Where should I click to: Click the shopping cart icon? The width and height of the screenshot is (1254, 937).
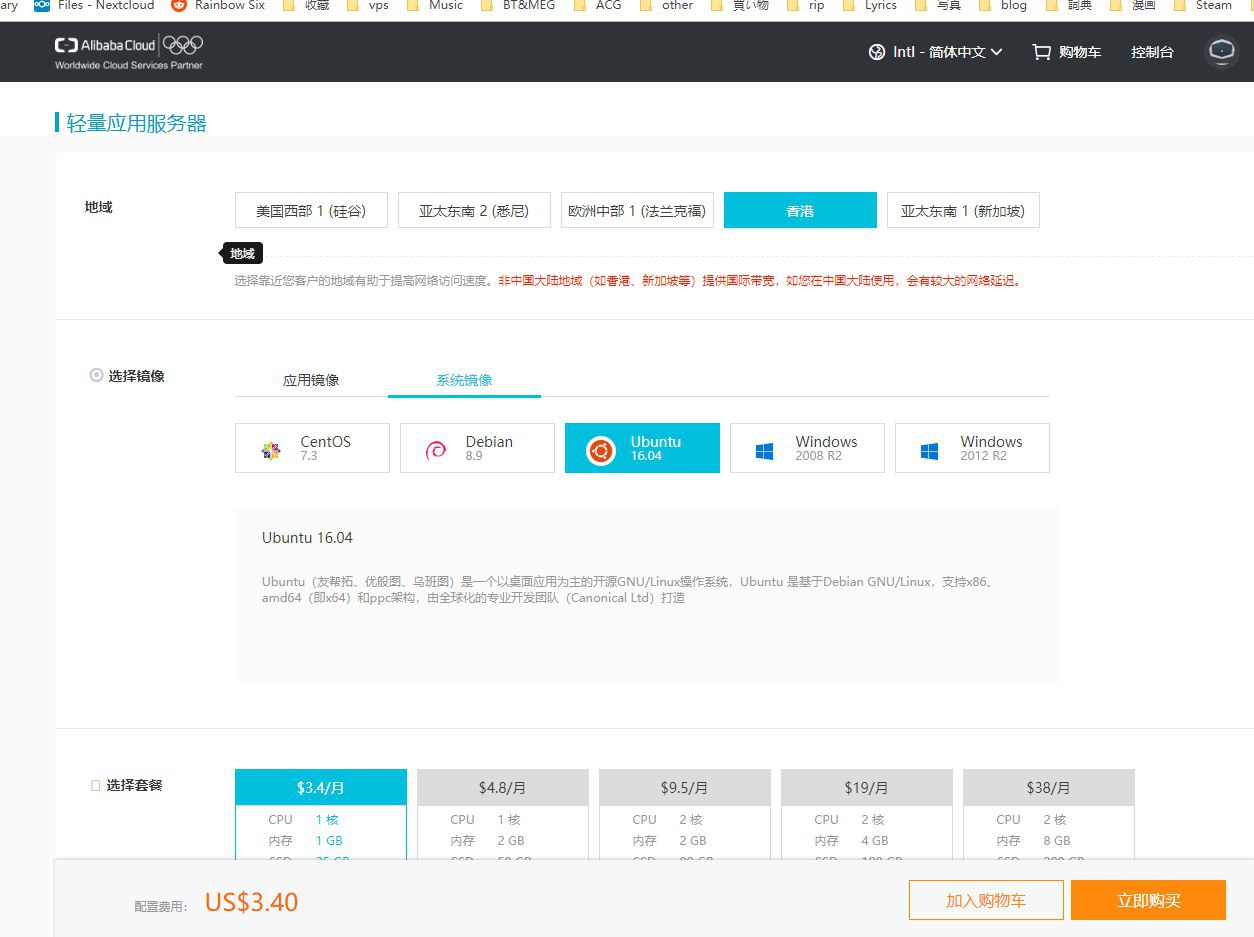pos(1041,52)
